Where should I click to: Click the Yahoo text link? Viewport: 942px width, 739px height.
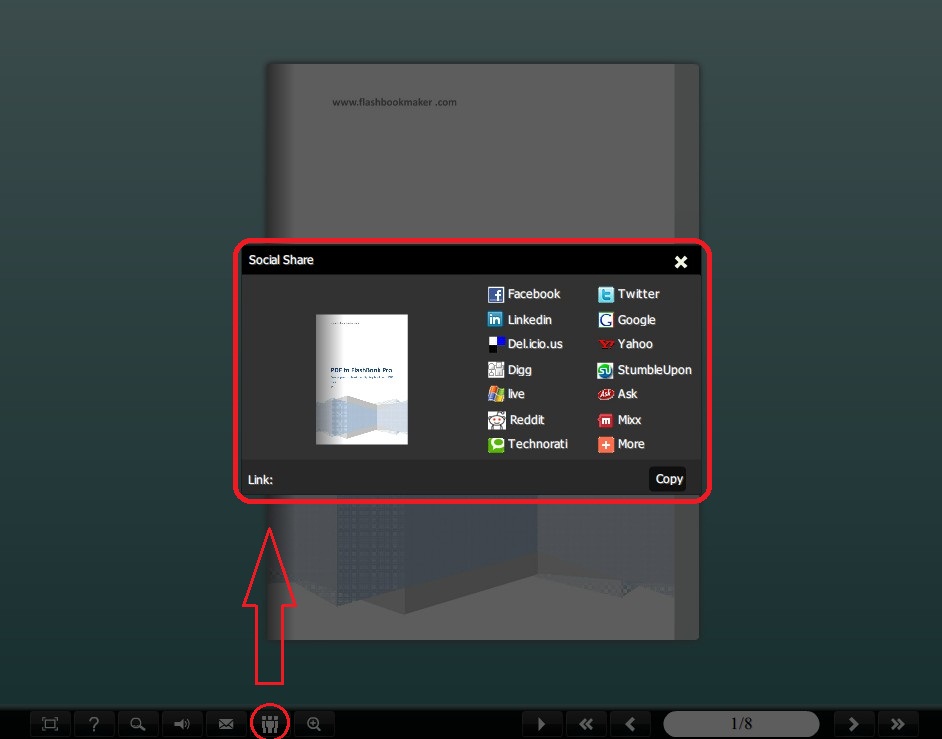click(635, 344)
